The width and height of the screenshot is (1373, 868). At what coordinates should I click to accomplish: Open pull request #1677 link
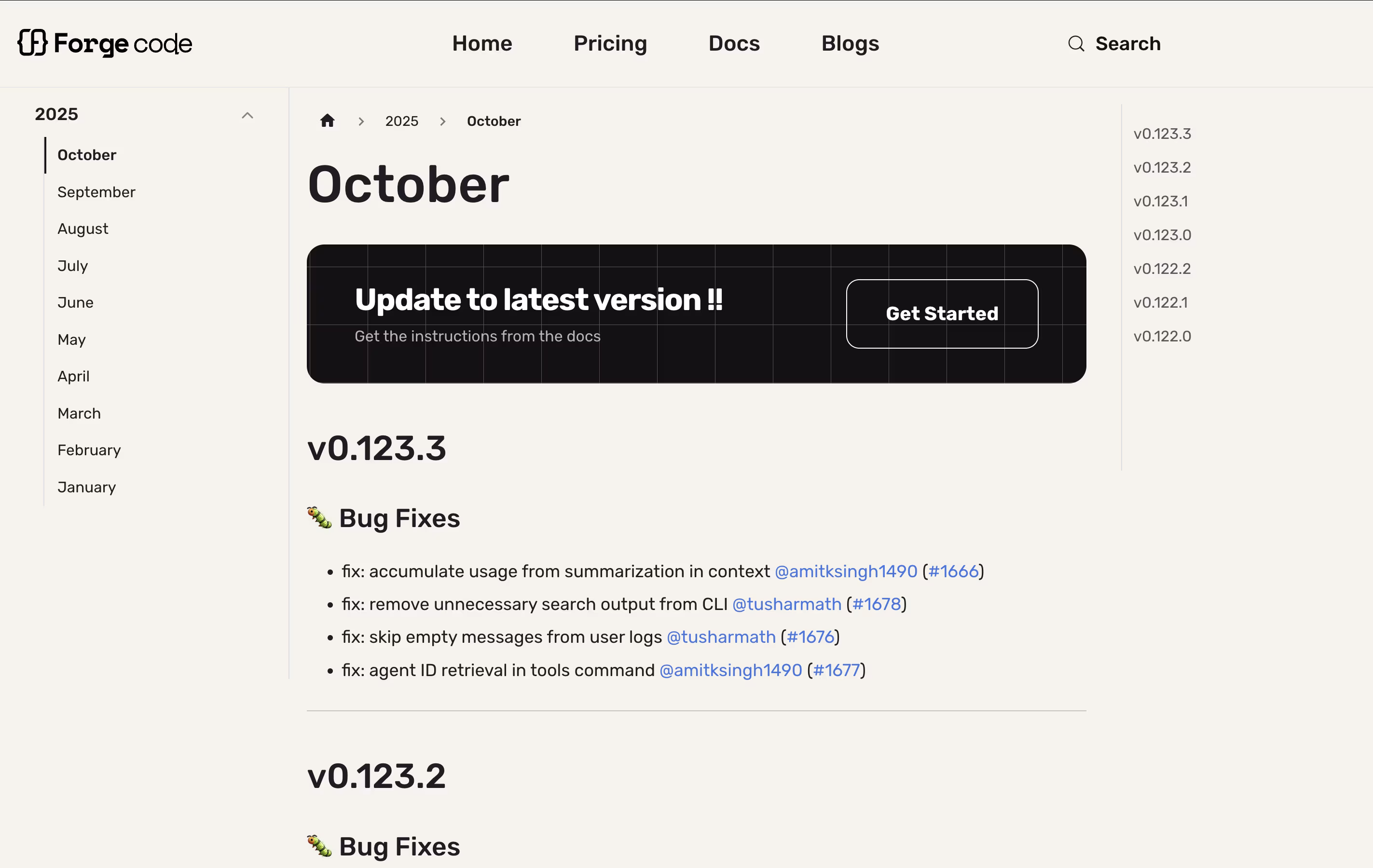coord(836,670)
